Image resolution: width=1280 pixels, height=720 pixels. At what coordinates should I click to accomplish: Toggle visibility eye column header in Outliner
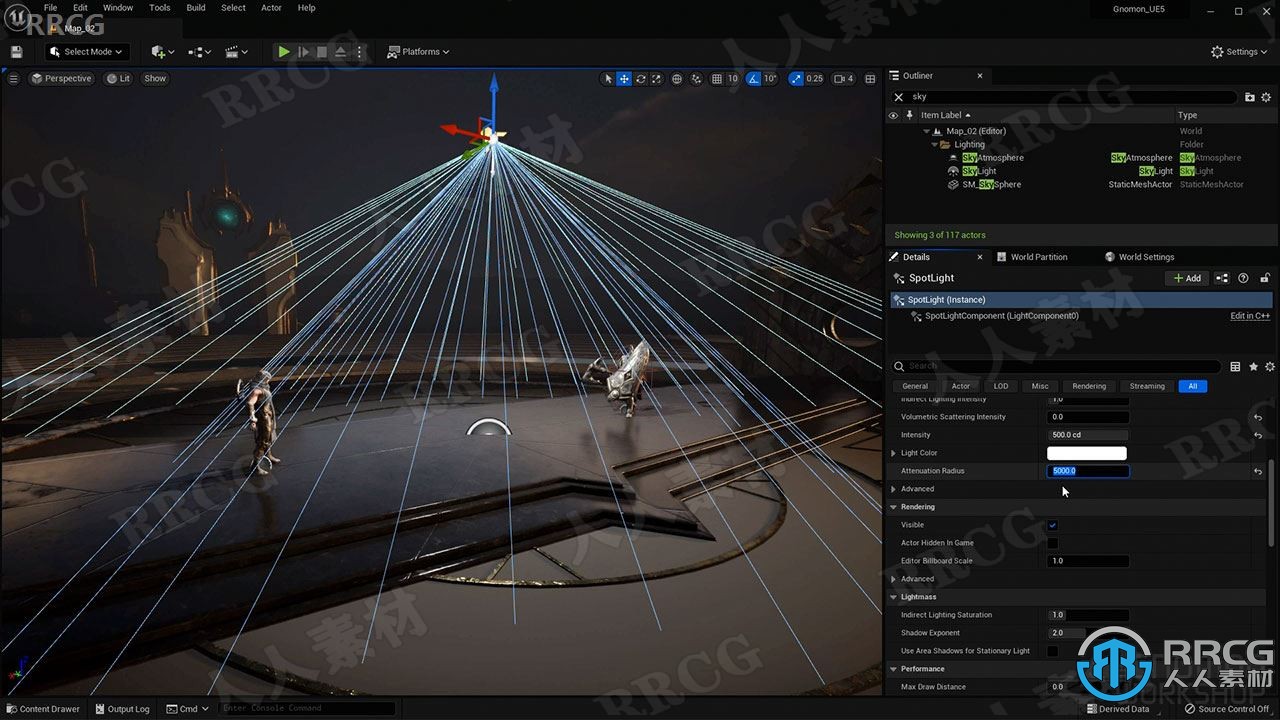pos(893,115)
